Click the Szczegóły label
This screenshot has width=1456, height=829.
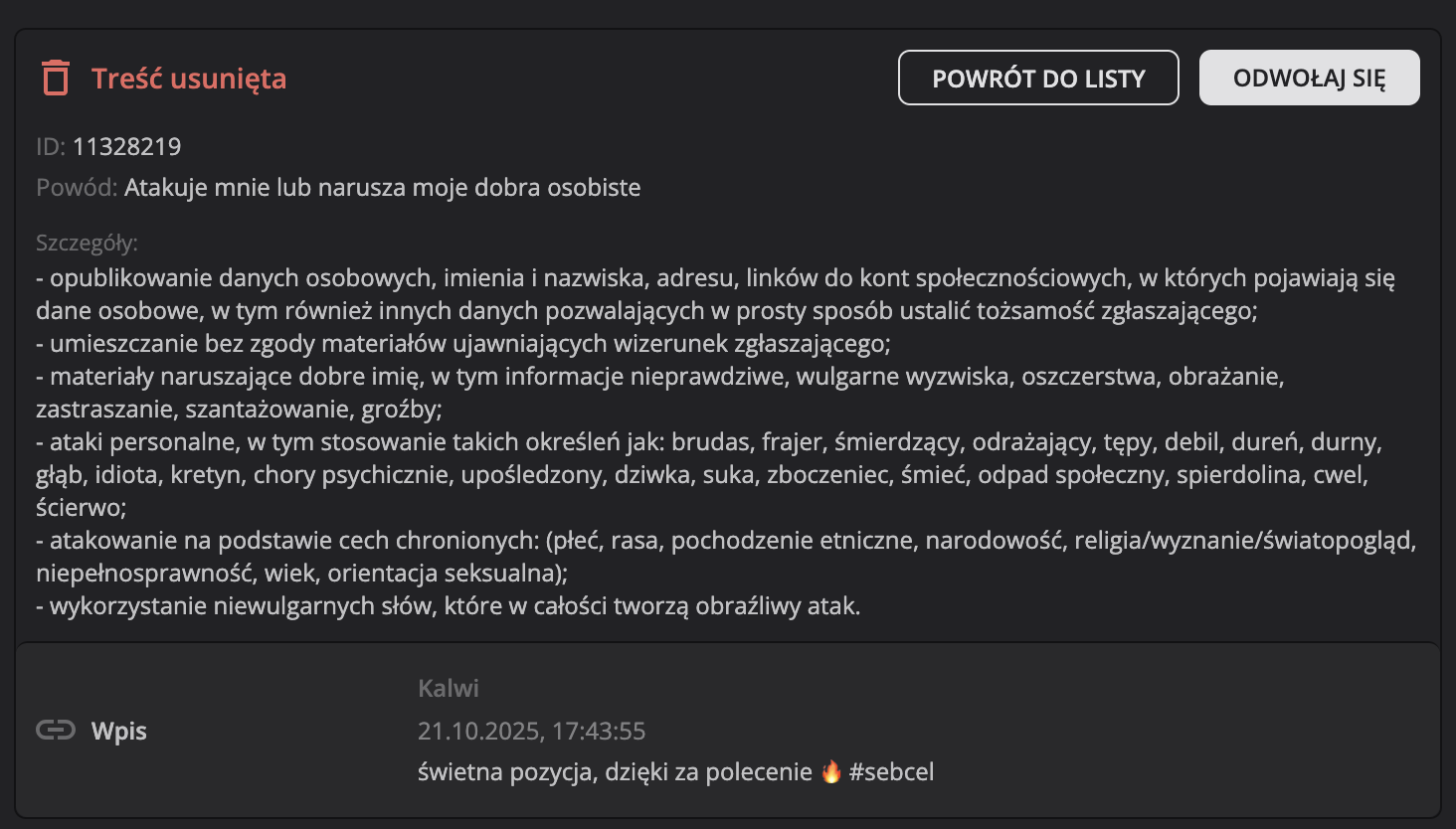[87, 243]
